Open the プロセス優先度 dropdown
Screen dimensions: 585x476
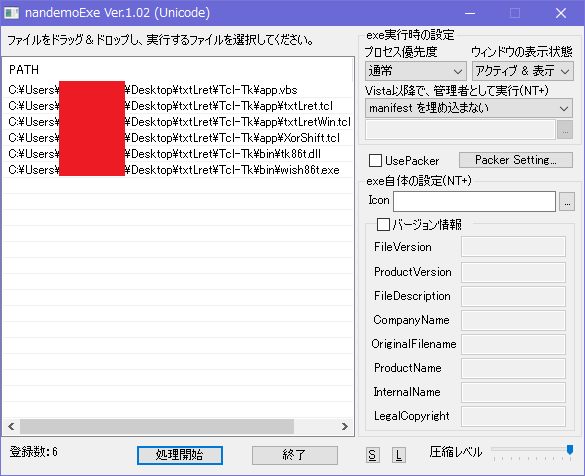(416, 71)
